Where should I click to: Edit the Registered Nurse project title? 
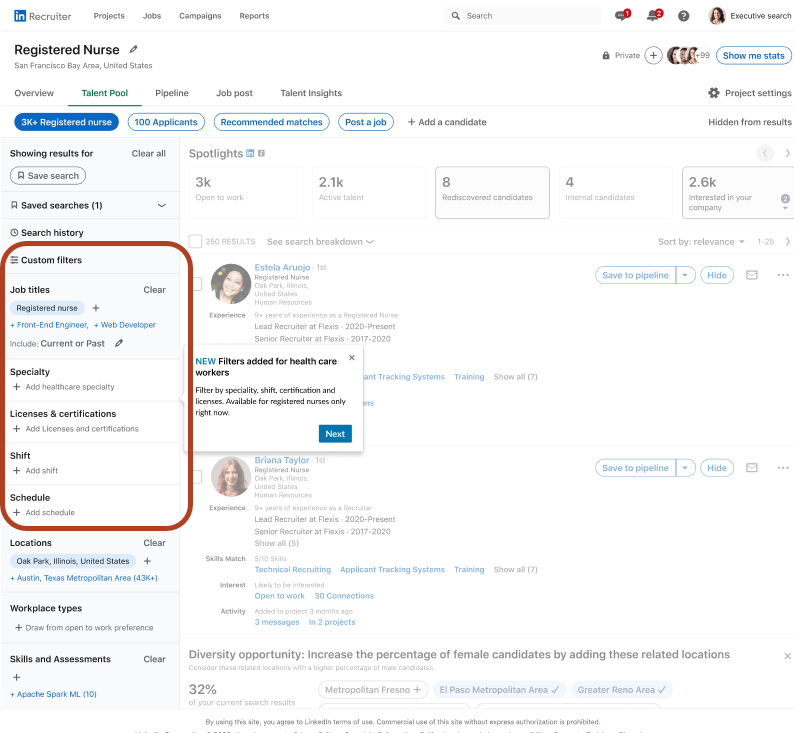coord(133,49)
